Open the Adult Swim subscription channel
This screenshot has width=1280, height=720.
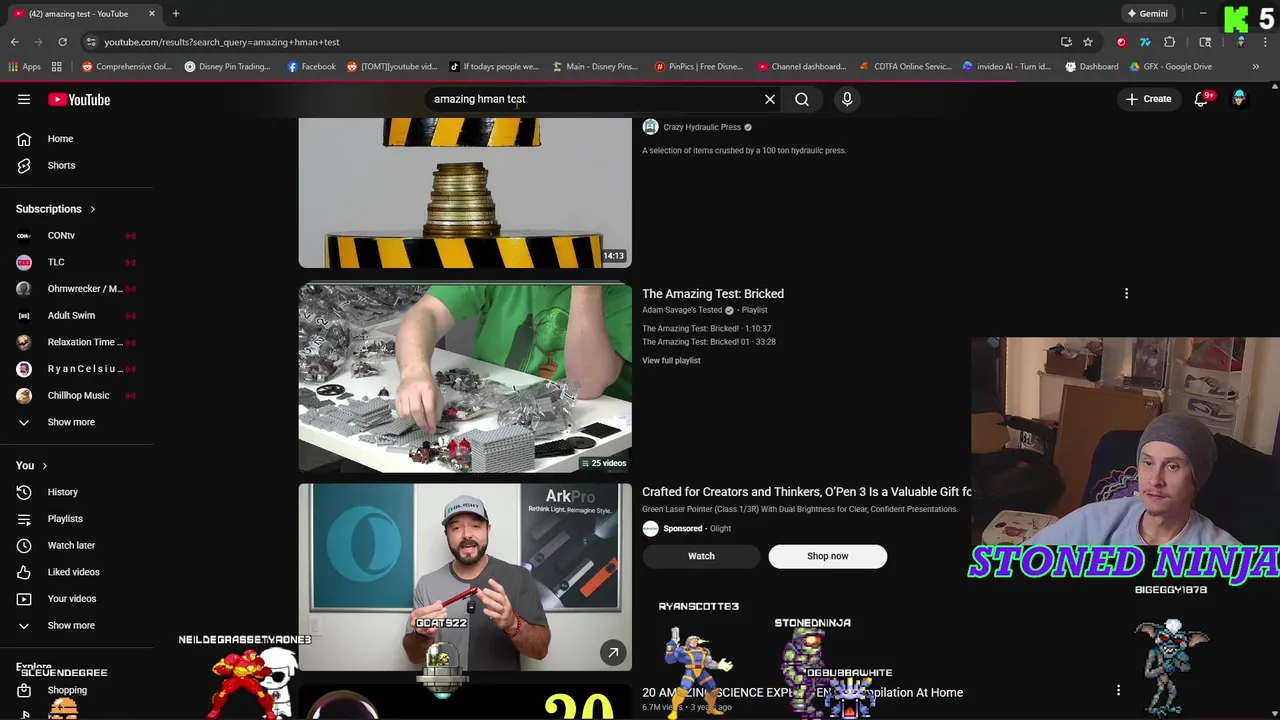(71, 315)
